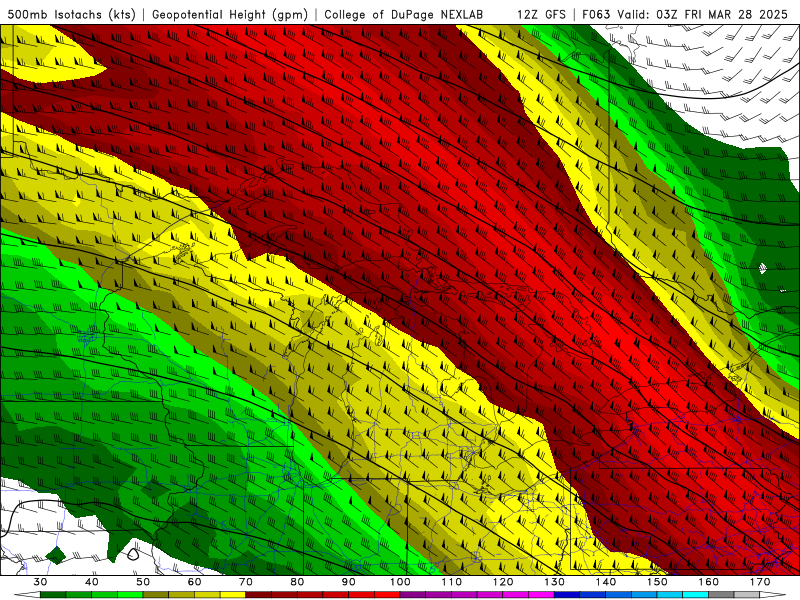Select the bright yellow swatch just before 70
Viewport: 800px width, 600px height.
pyautogui.click(x=233, y=595)
